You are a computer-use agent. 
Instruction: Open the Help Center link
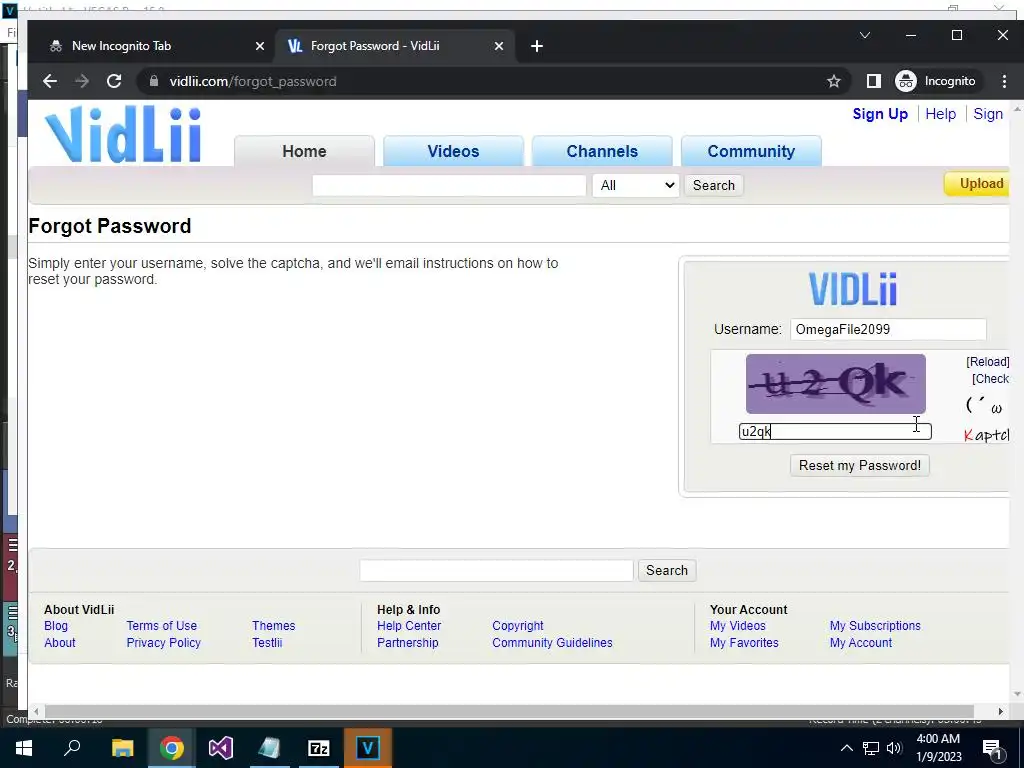click(409, 626)
